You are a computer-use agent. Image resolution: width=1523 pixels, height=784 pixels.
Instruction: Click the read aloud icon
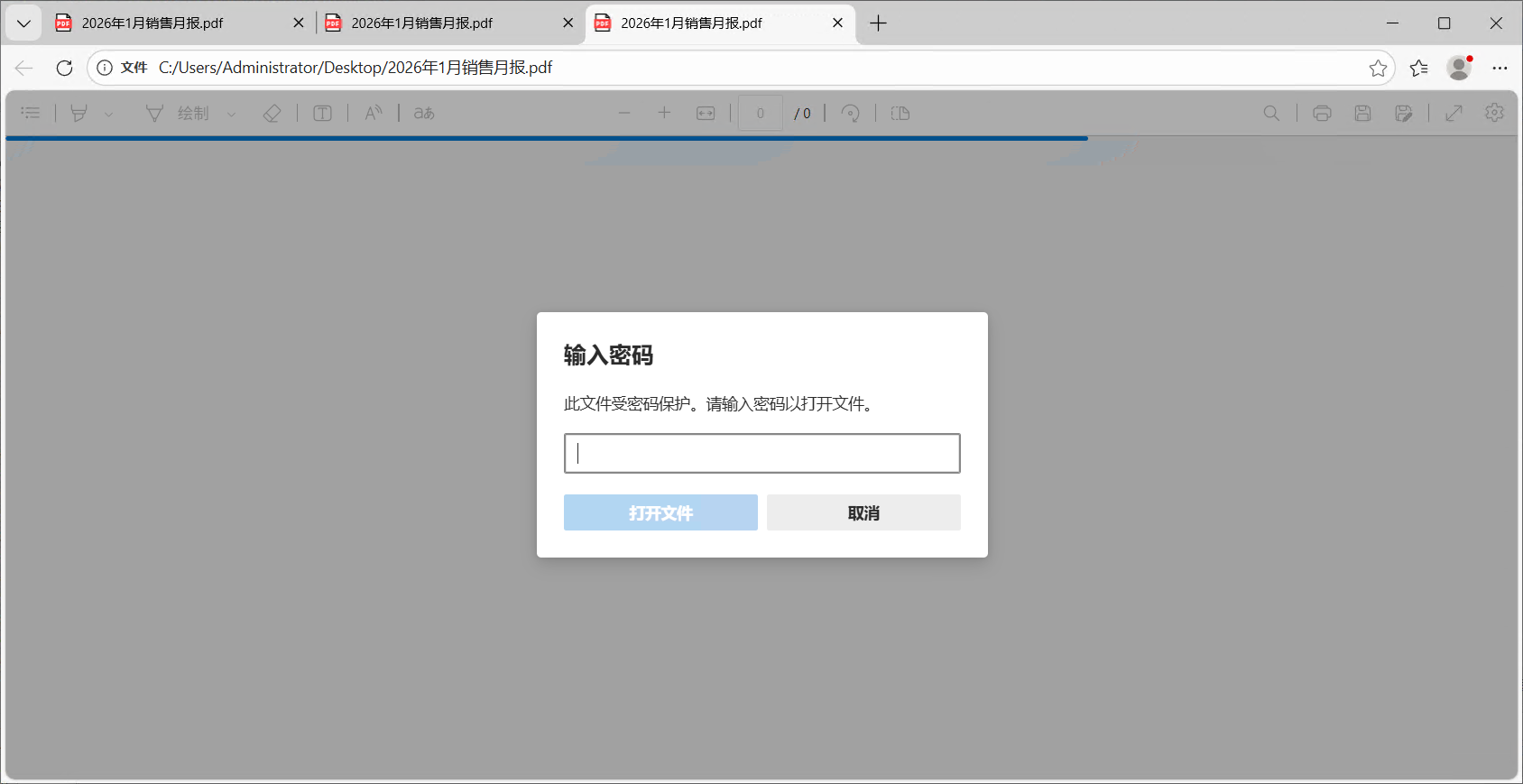click(374, 113)
